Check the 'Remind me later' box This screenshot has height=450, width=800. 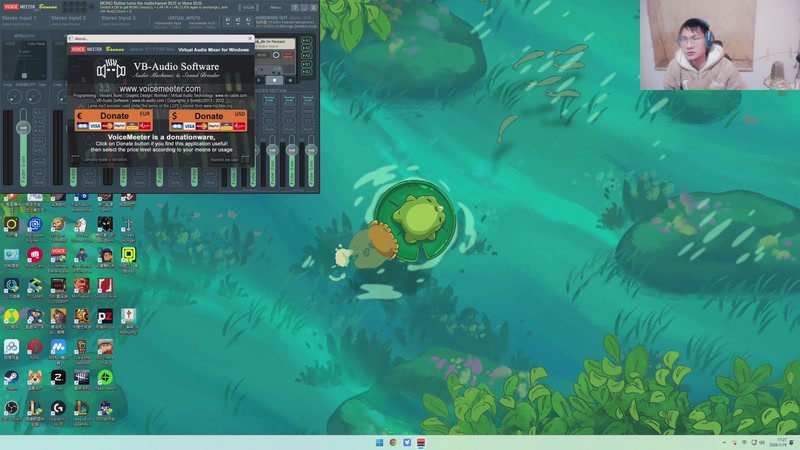point(245,160)
